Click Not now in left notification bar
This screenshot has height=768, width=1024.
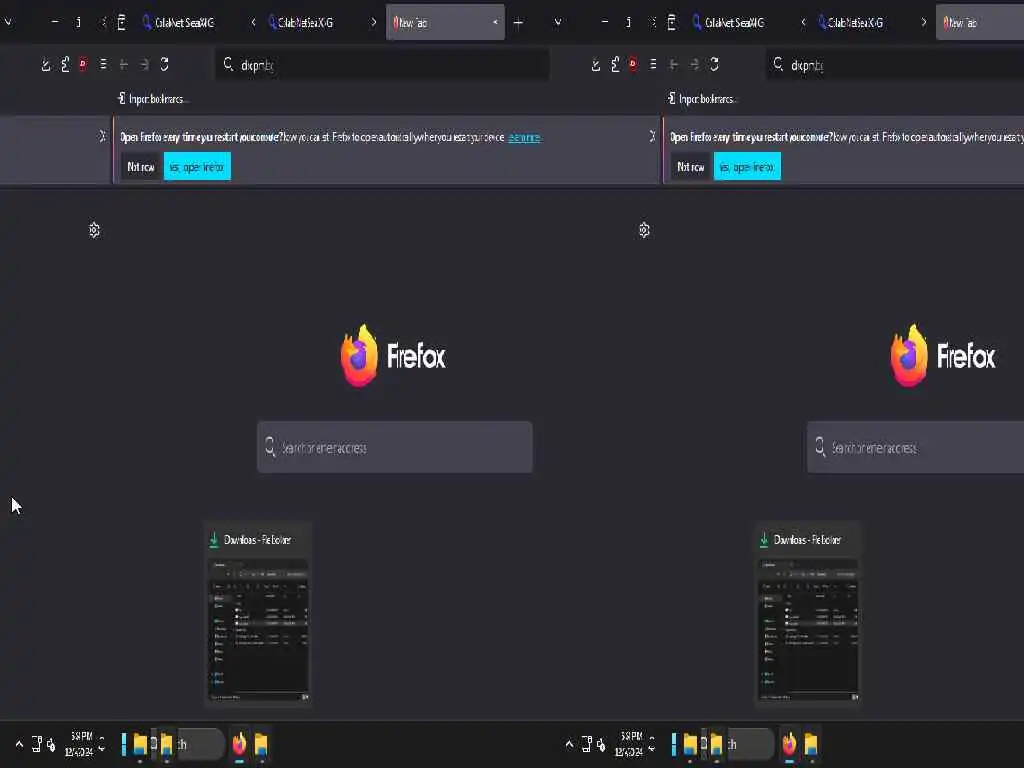[140, 167]
